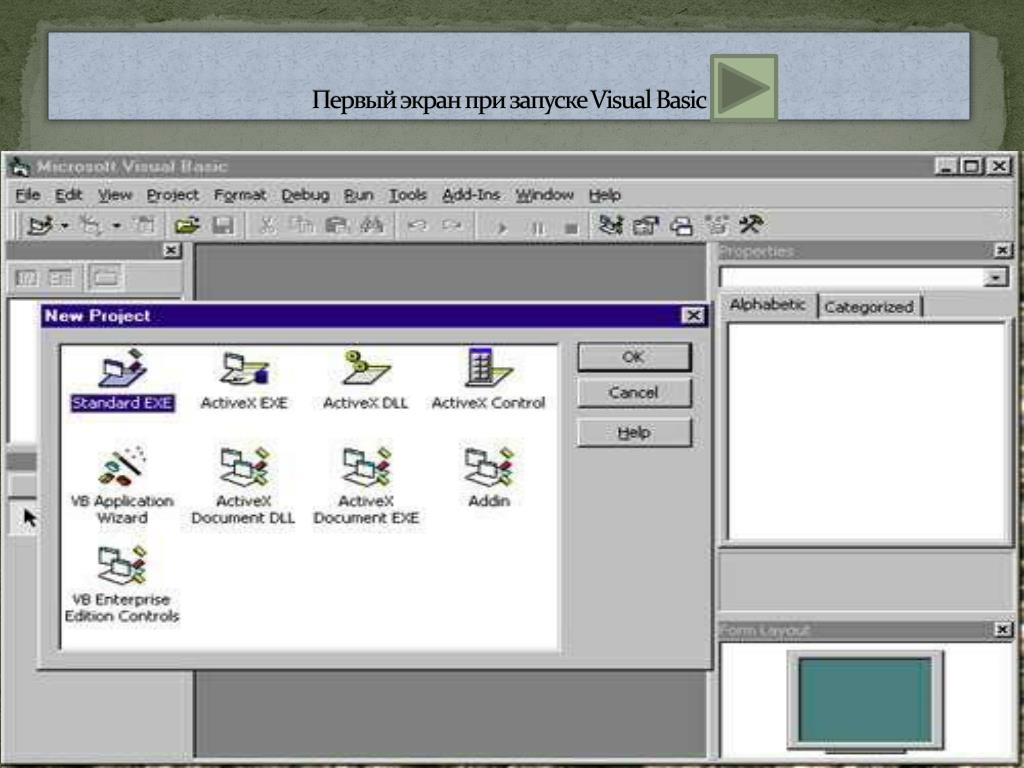Click Cancel in New Project dialog
1024x768 pixels.
633,393
